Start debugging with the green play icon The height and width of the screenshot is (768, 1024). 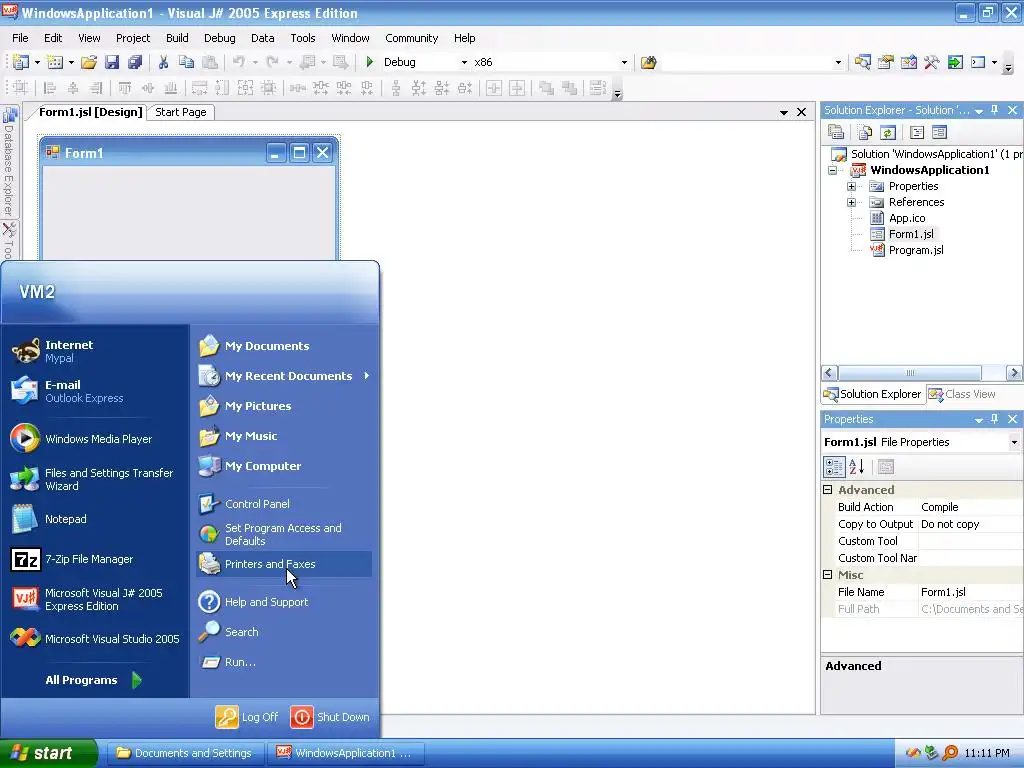point(370,62)
